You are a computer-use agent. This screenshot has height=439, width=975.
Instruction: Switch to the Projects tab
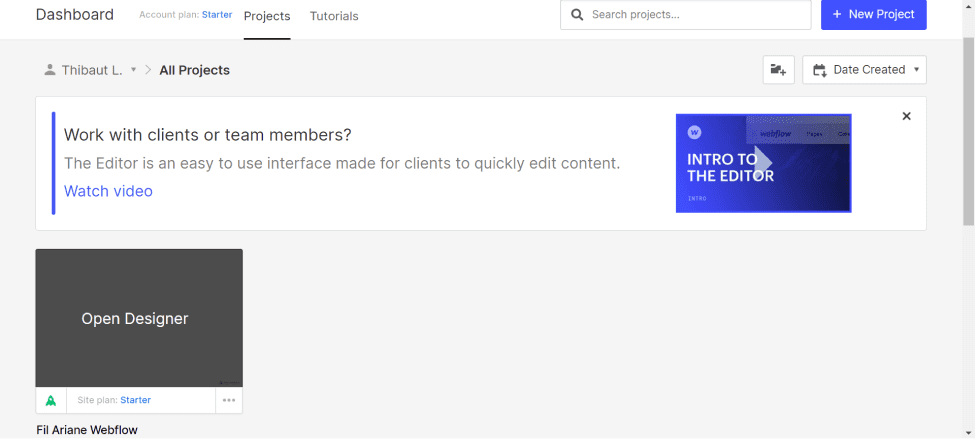[x=267, y=16]
